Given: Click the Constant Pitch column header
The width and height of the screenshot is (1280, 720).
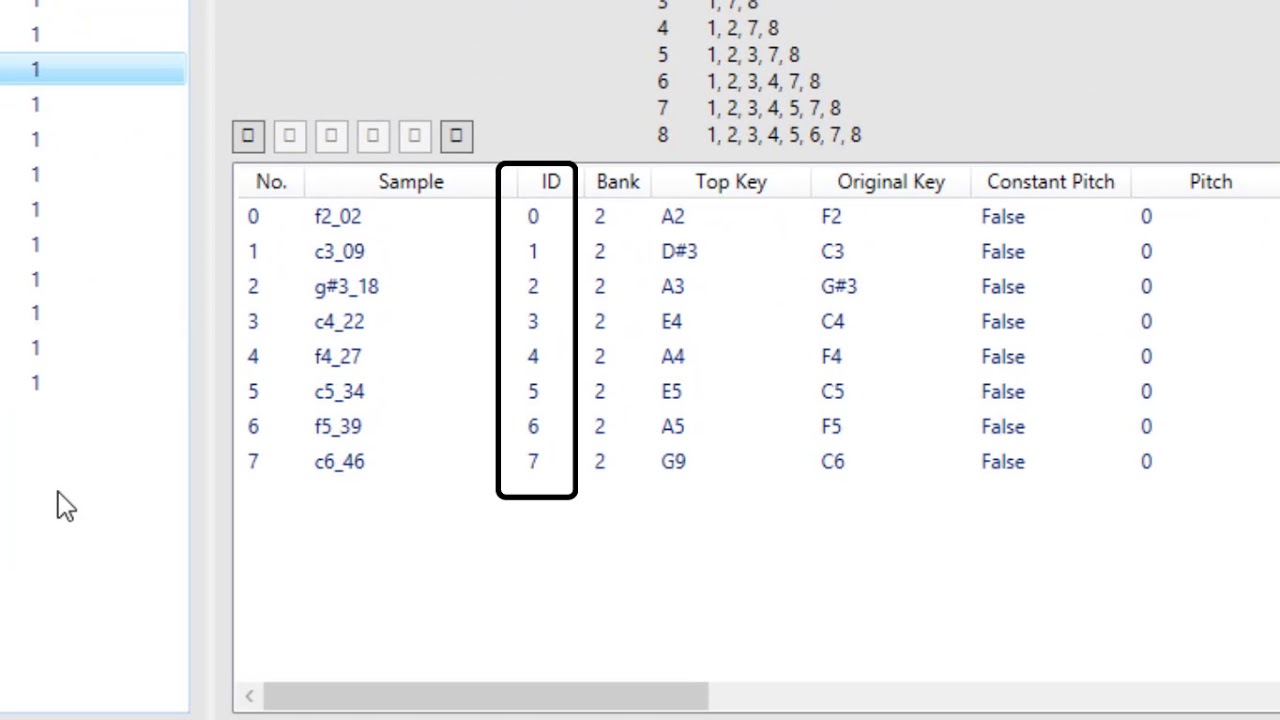Looking at the screenshot, I should coord(1050,182).
